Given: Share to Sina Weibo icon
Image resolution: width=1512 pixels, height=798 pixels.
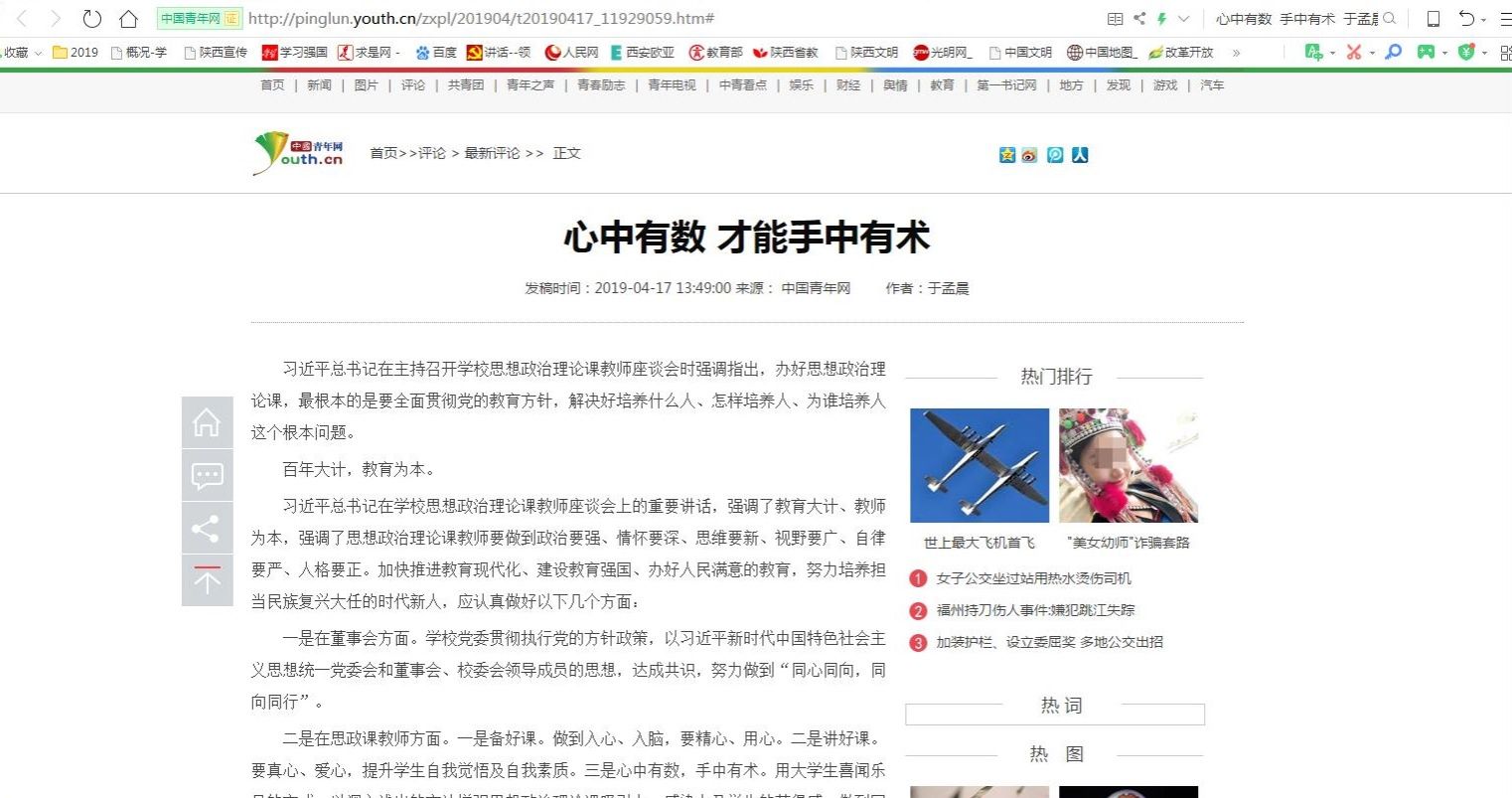Looking at the screenshot, I should [x=1029, y=155].
